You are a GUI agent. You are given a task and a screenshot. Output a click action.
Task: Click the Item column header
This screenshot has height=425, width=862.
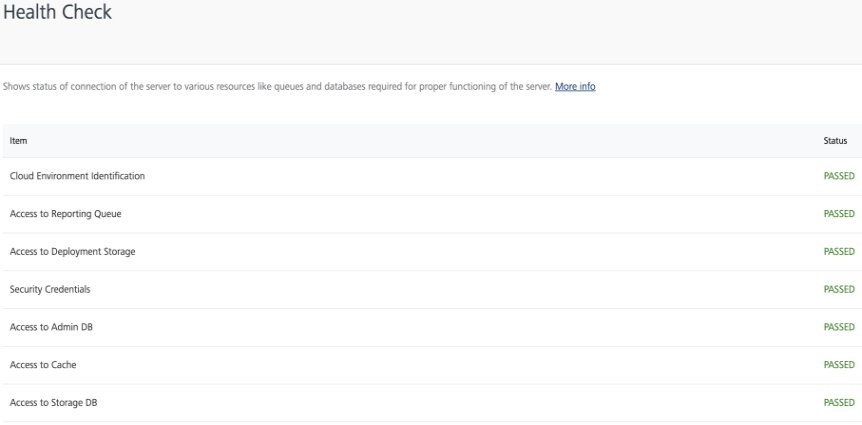16,141
